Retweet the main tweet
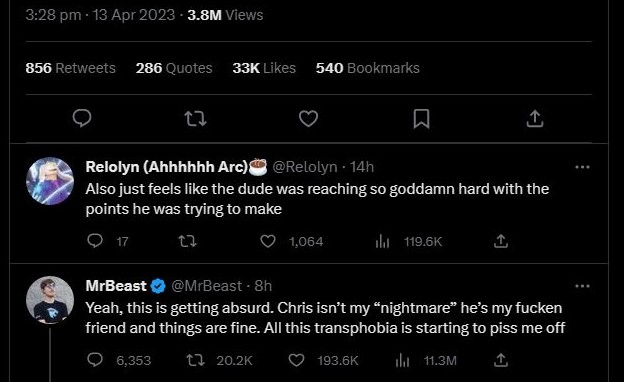The image size is (624, 382). coord(195,119)
